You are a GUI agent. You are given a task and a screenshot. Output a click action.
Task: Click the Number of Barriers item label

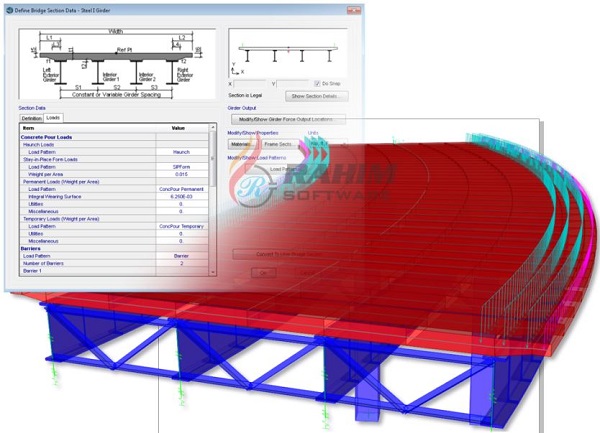click(x=43, y=263)
